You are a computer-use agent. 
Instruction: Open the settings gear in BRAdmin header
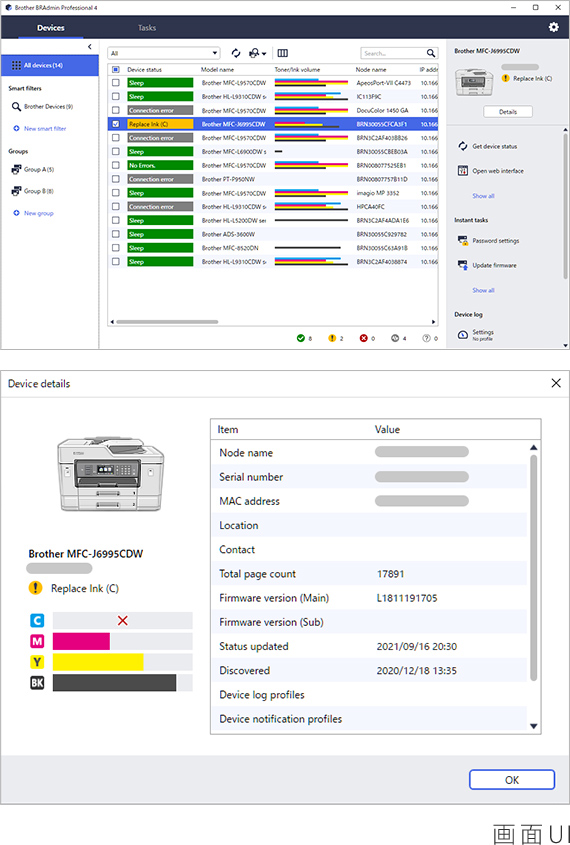[553, 27]
